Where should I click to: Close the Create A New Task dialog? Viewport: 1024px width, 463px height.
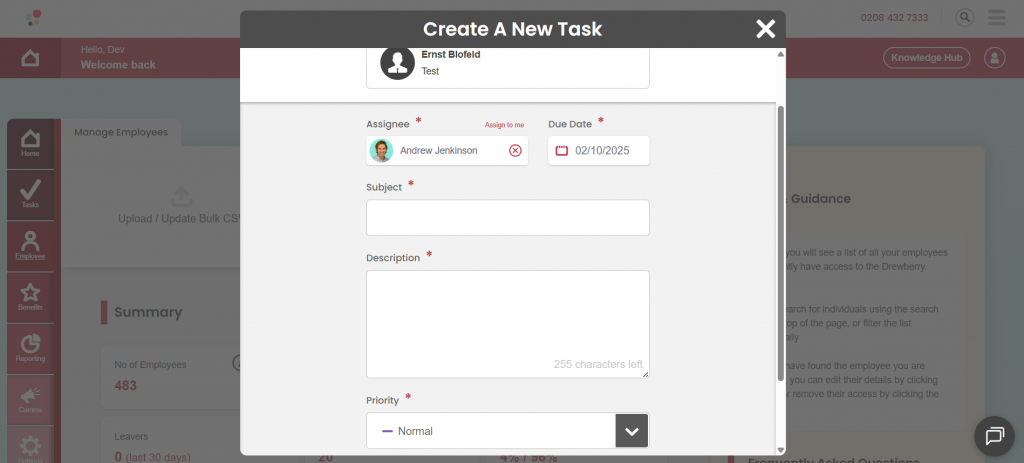(765, 29)
